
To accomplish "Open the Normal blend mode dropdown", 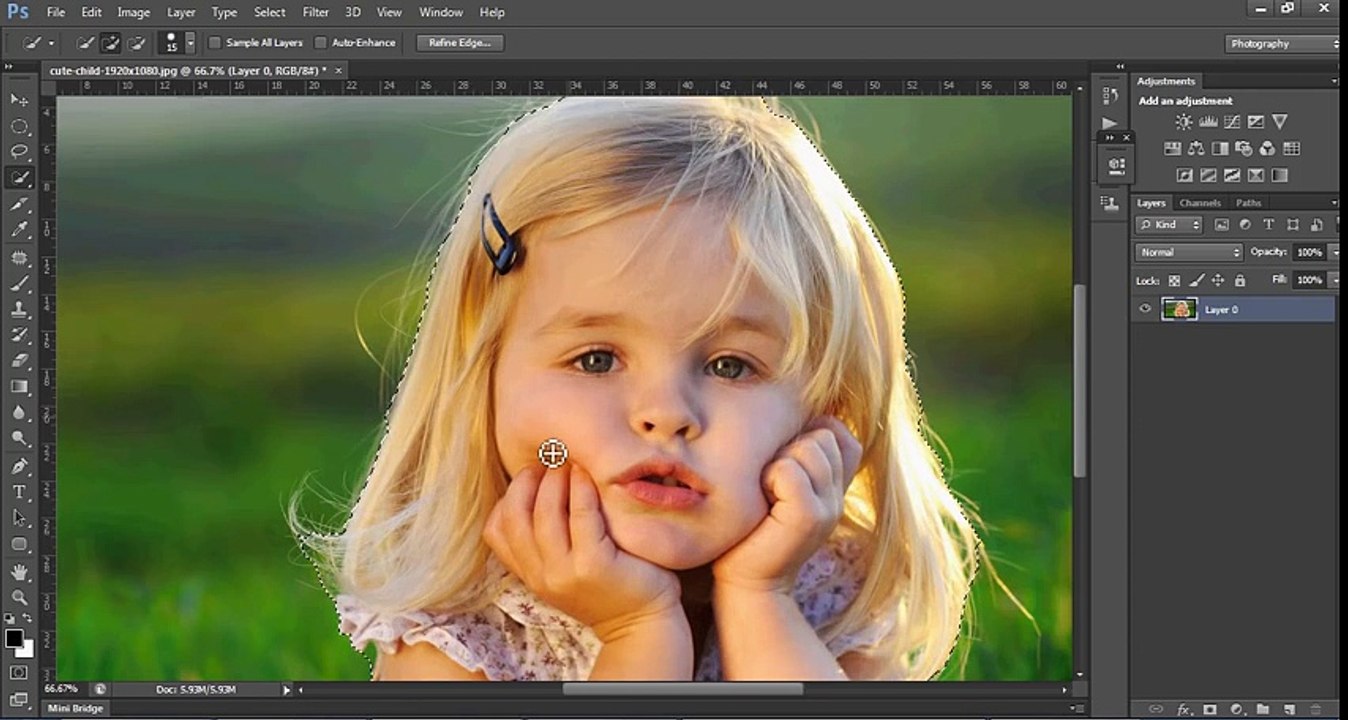I will pyautogui.click(x=1189, y=252).
